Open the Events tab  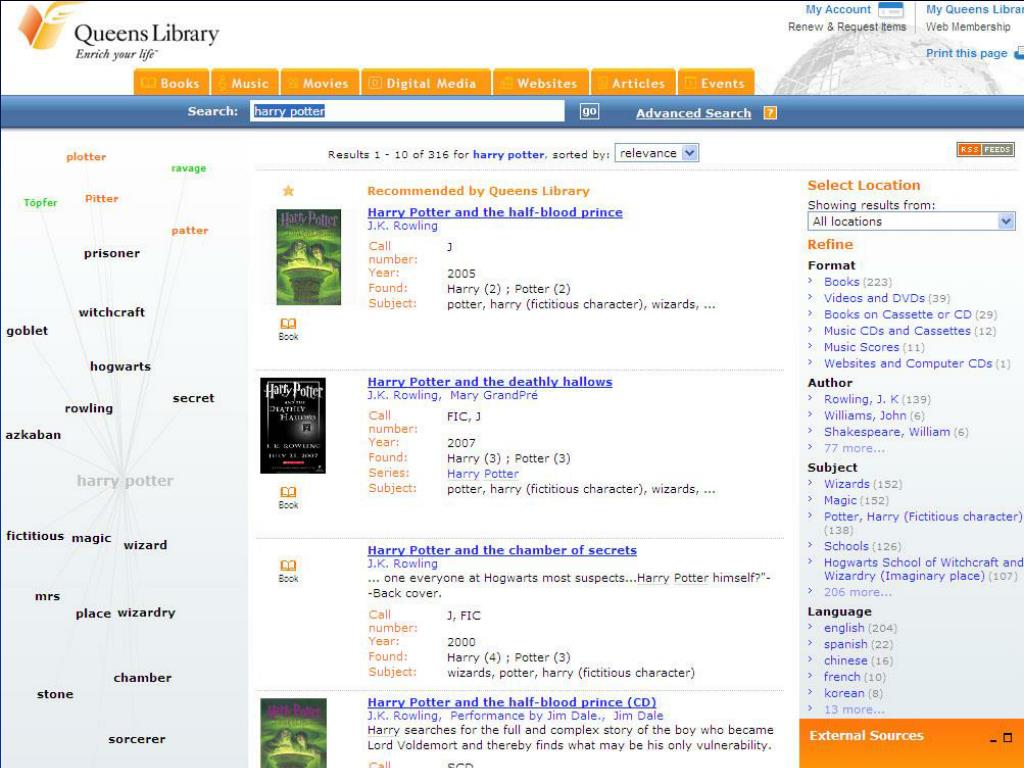716,83
